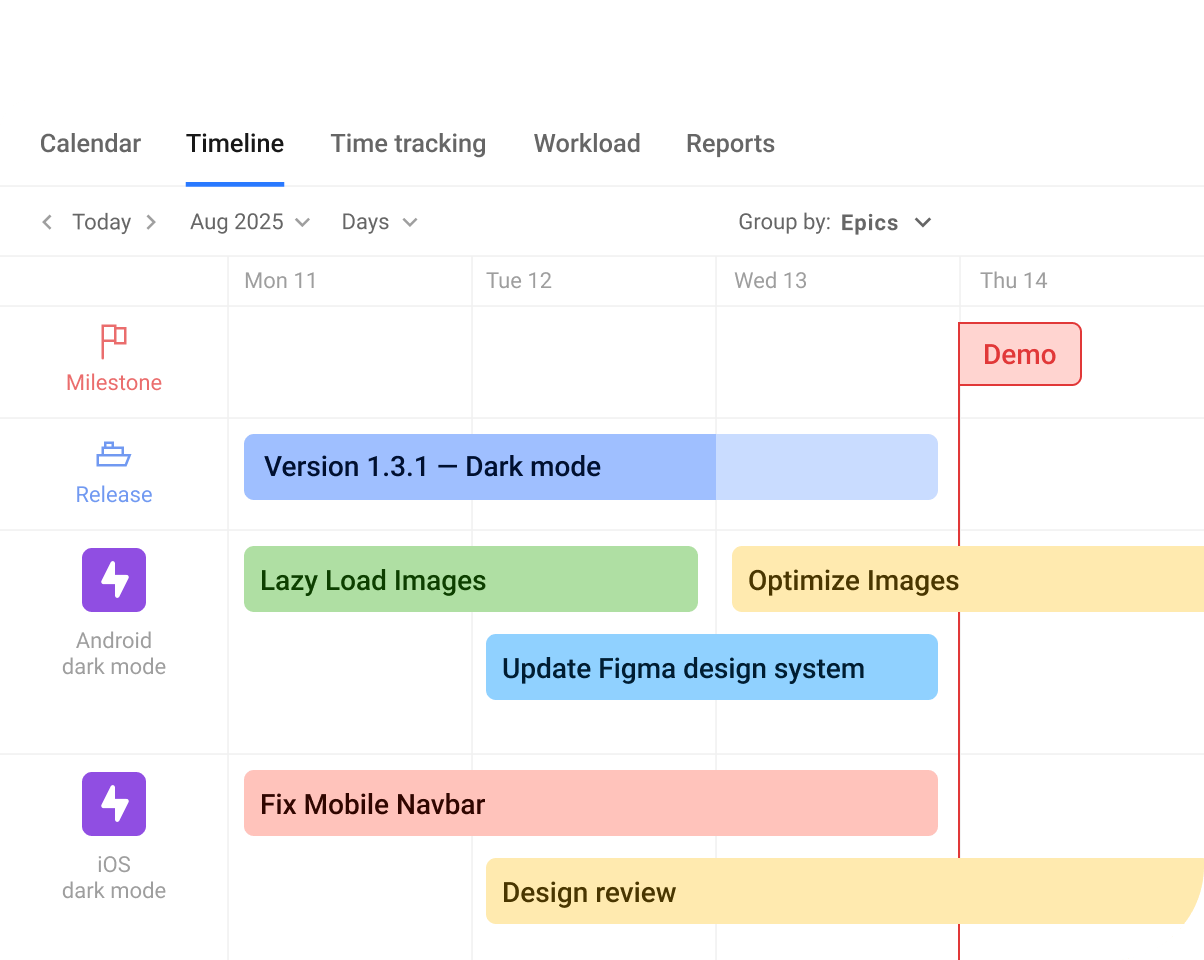The width and height of the screenshot is (1204, 960).
Task: Open the Aug 2025 date picker dropdown
Action: pyautogui.click(x=249, y=222)
